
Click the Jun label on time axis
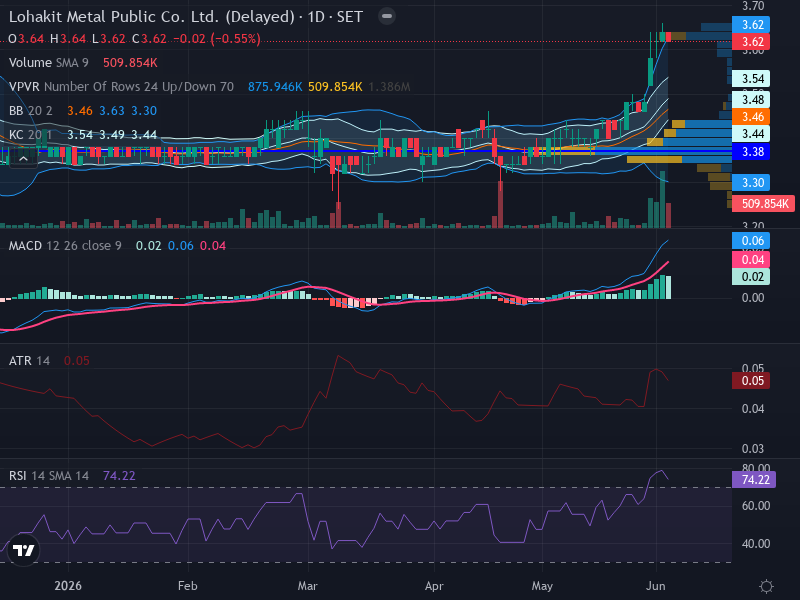[656, 586]
